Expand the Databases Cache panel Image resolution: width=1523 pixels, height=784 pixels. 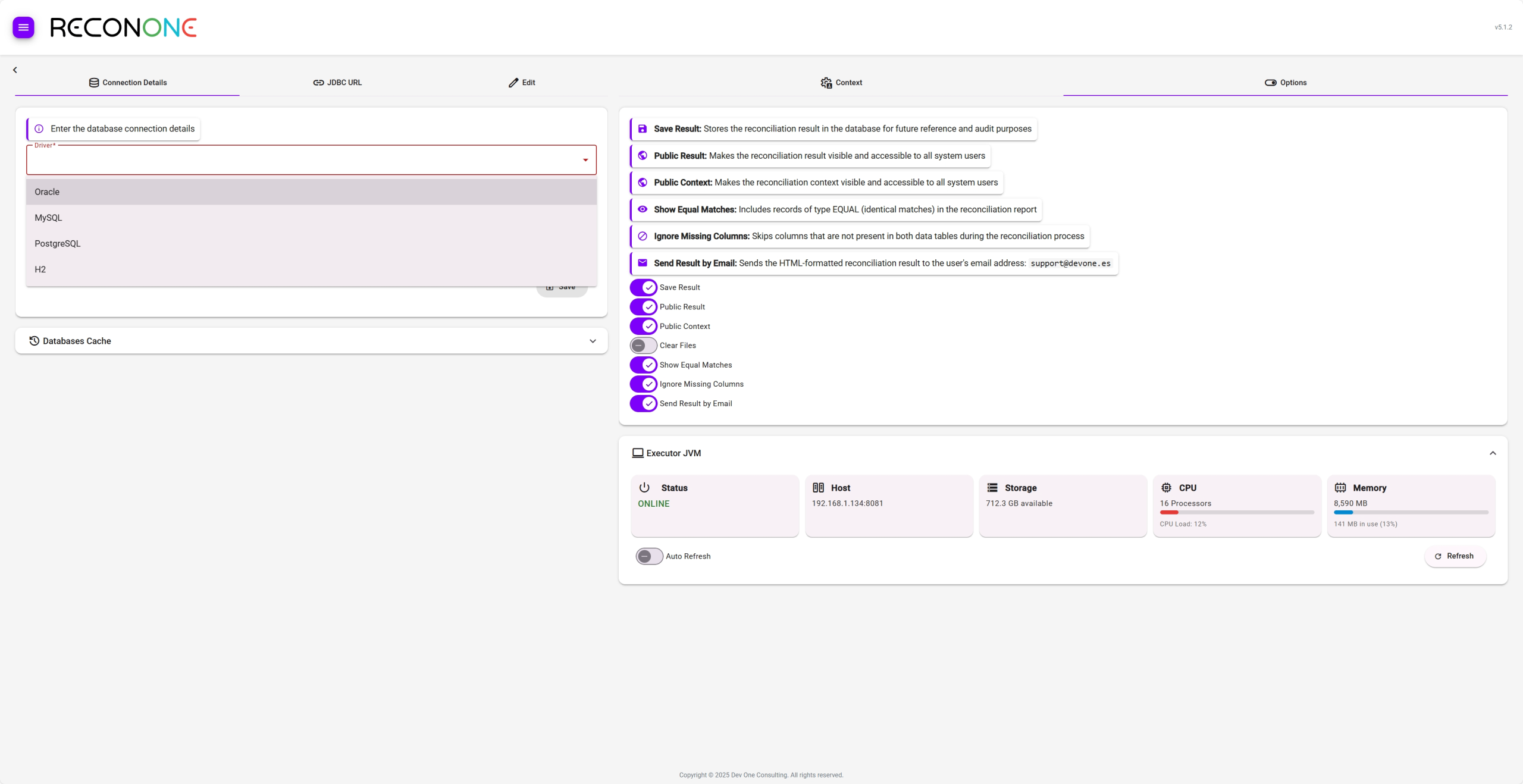593,341
